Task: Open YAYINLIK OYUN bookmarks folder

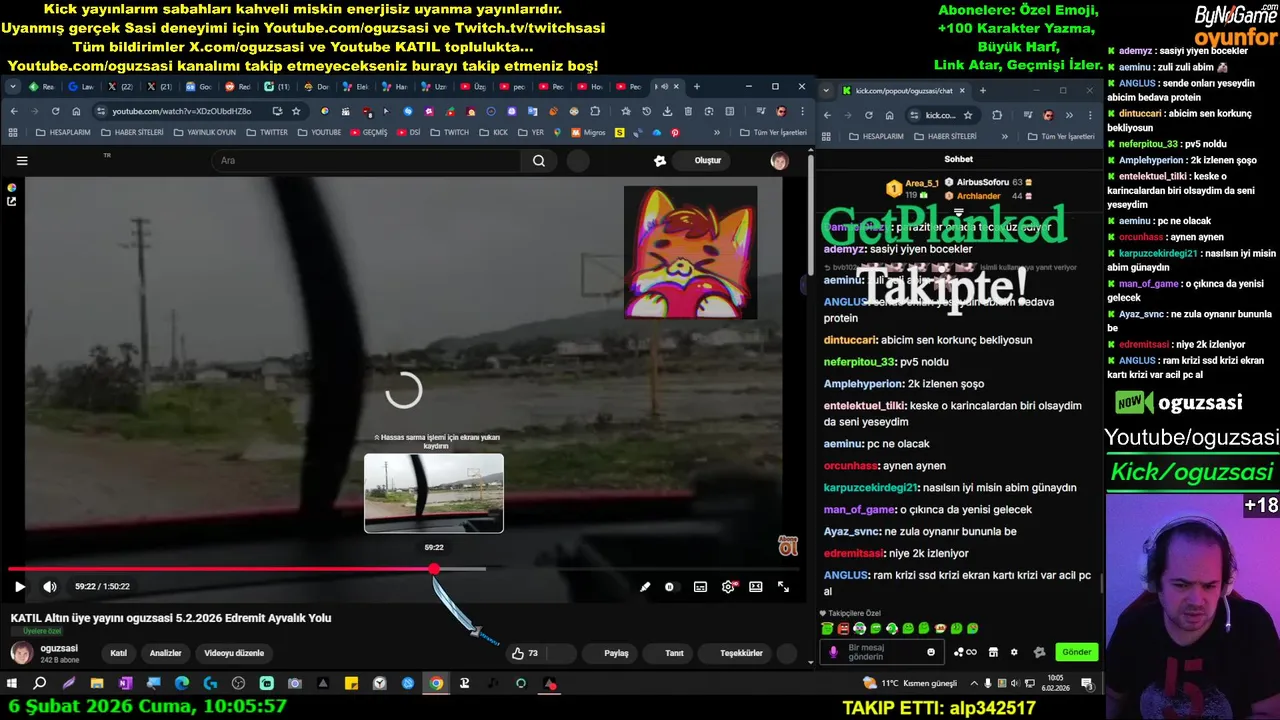Action: point(204,132)
